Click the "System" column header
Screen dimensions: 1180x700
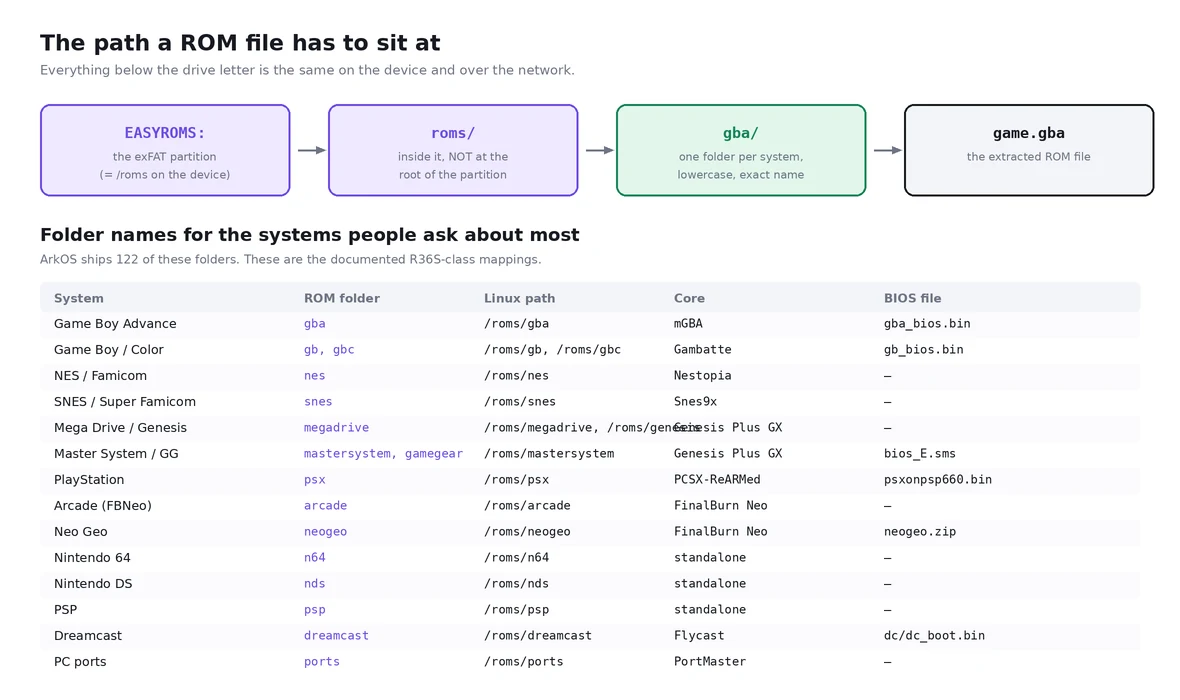pos(79,298)
